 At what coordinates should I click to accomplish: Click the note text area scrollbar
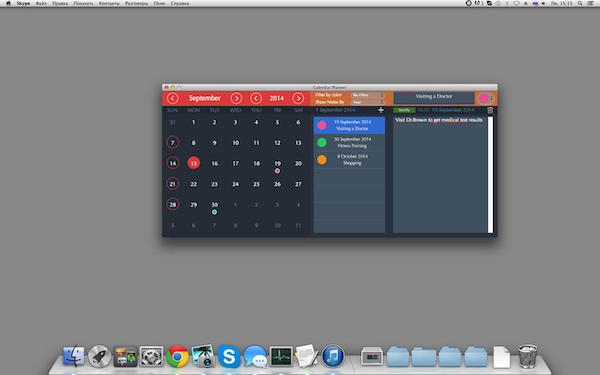490,174
